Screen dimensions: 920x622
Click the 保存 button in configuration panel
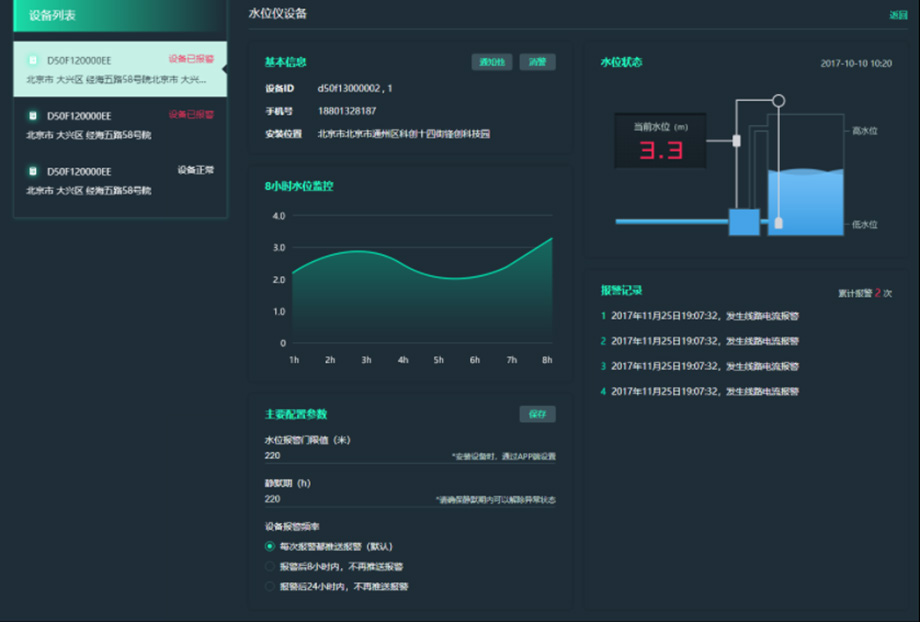(537, 414)
